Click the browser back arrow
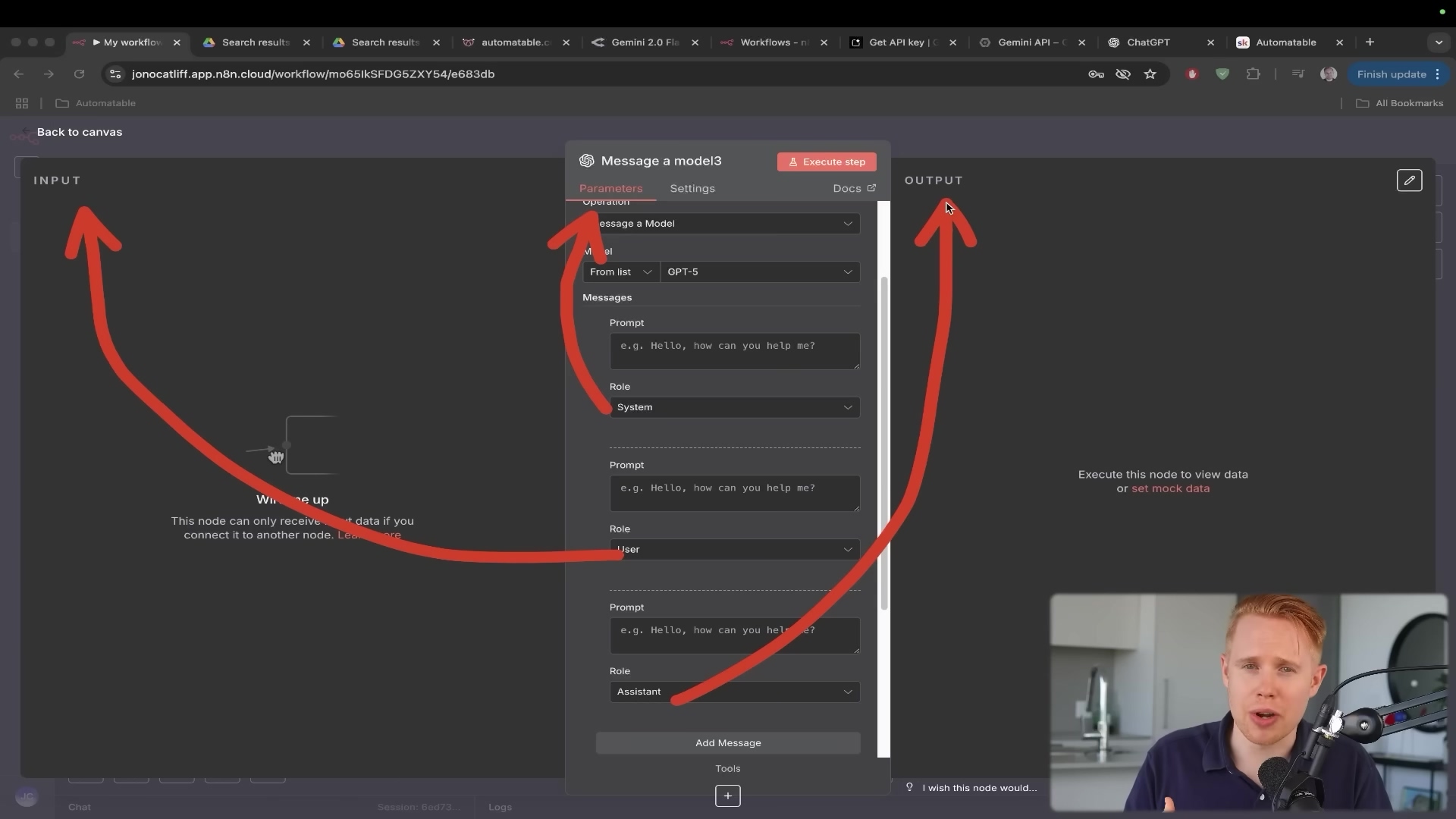Image resolution: width=1456 pixels, height=819 pixels. click(19, 74)
